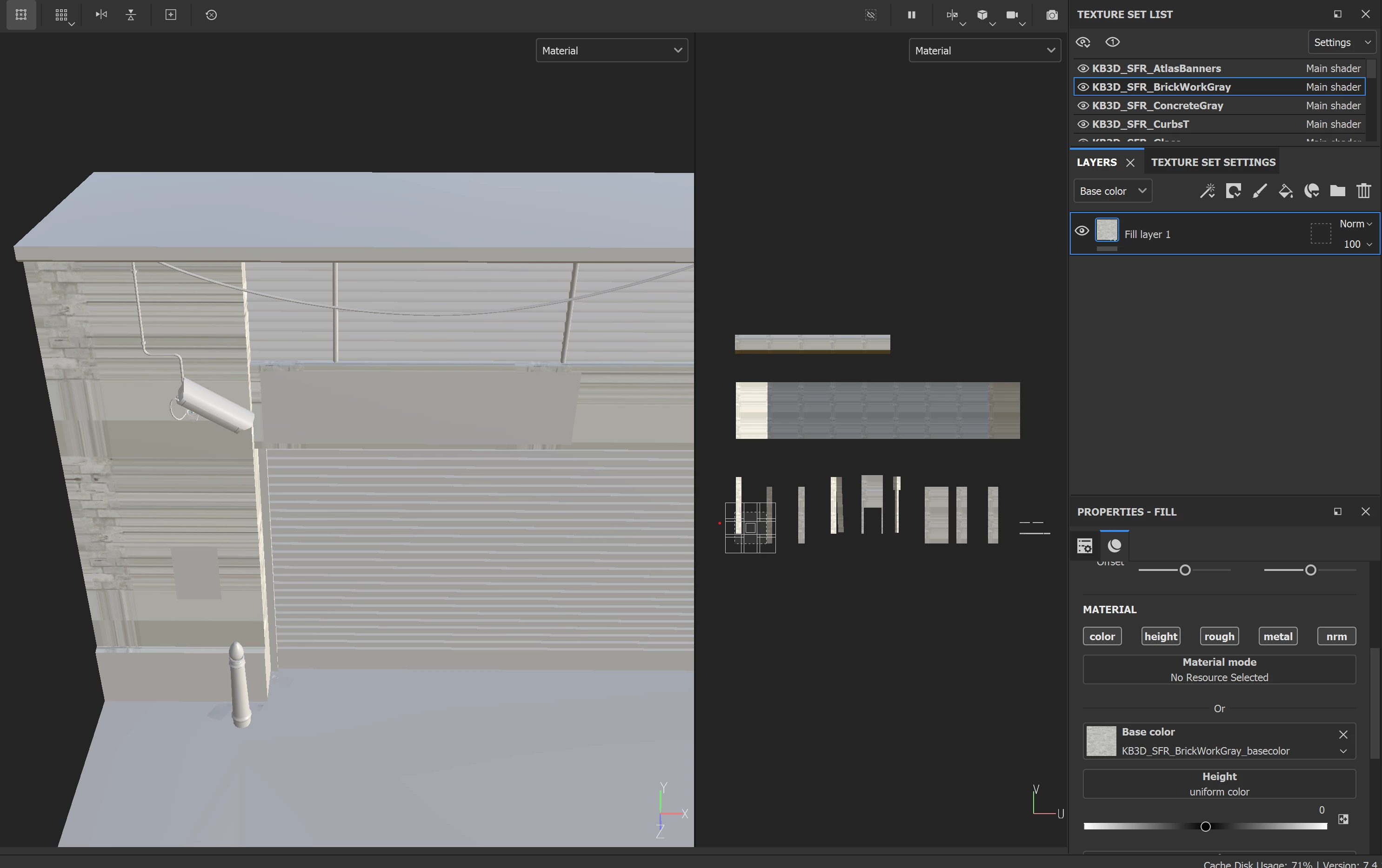Add a paint layer with brush icon
1382x868 pixels.
[x=1259, y=191]
